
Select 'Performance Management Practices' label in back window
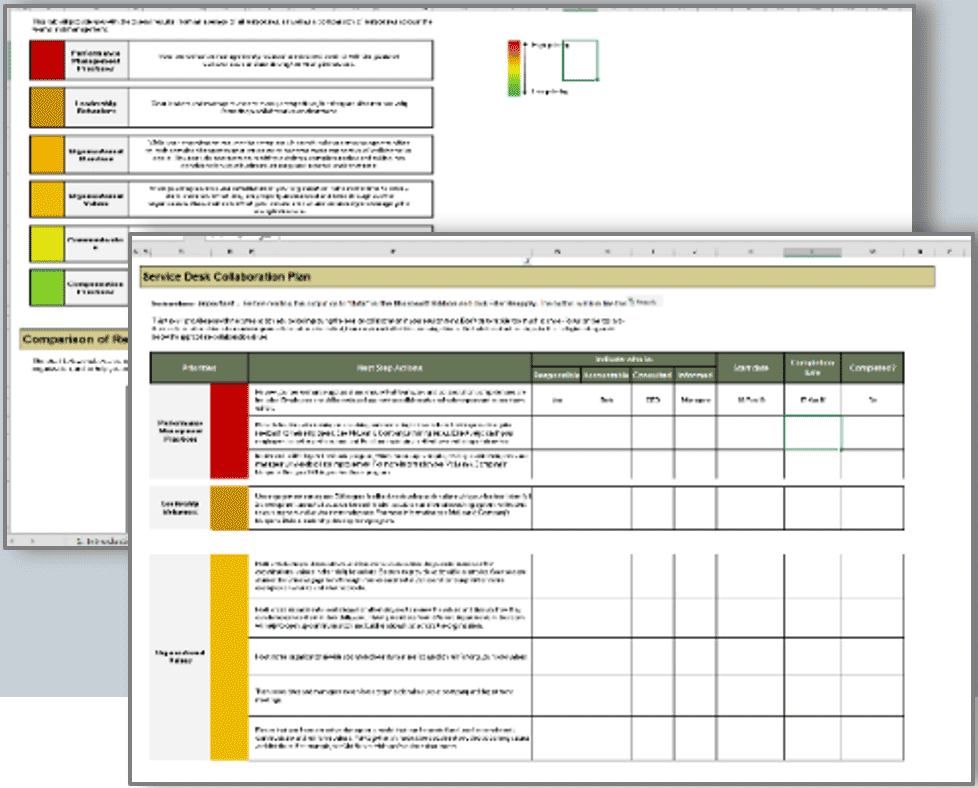pos(96,61)
